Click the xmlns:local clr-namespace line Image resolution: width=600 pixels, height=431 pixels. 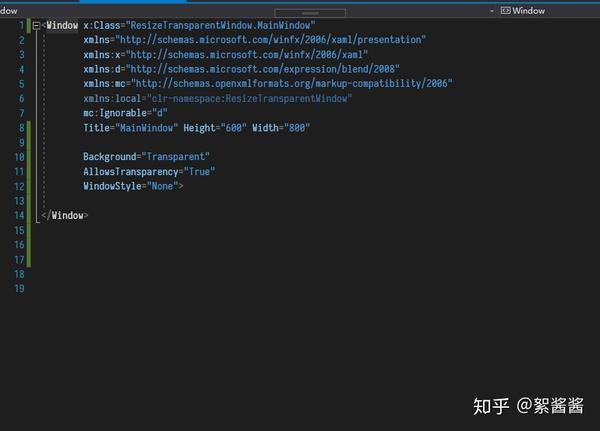tap(217, 98)
